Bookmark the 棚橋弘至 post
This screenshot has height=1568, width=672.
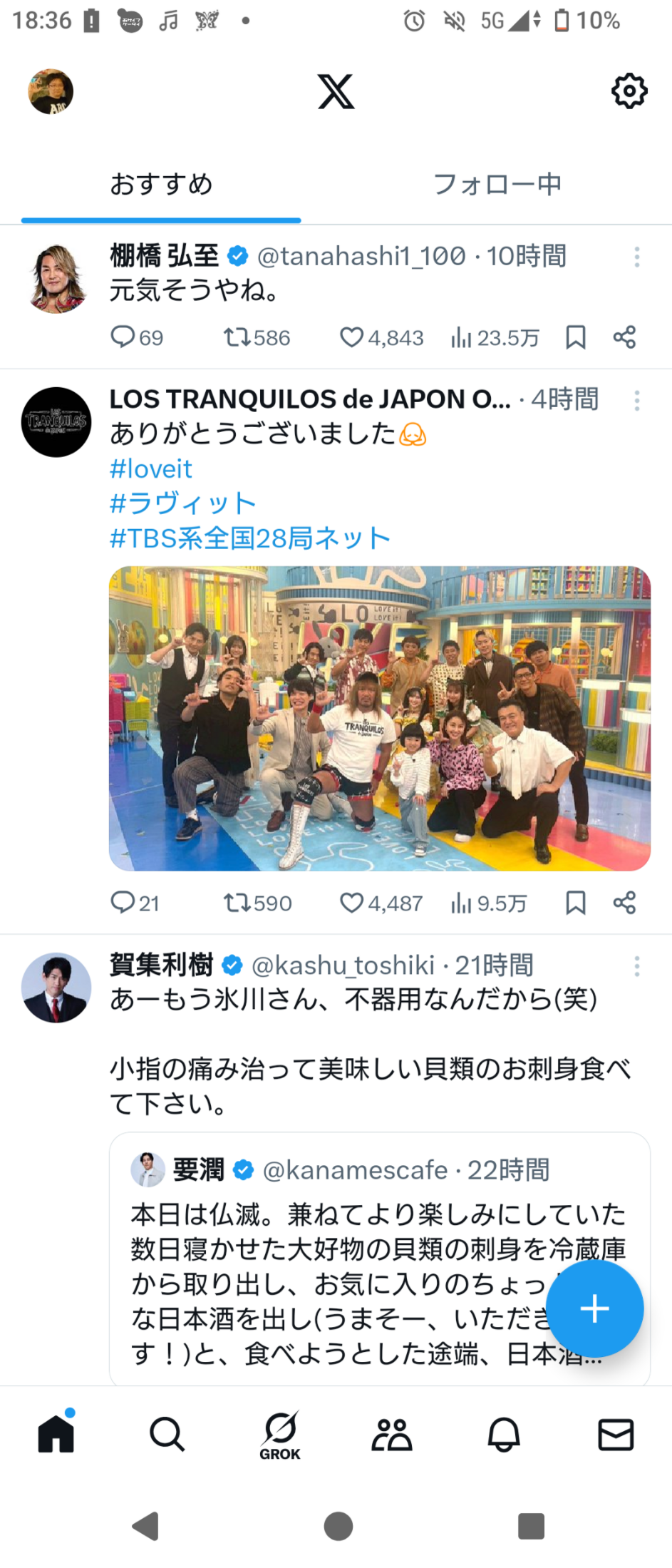(576, 337)
